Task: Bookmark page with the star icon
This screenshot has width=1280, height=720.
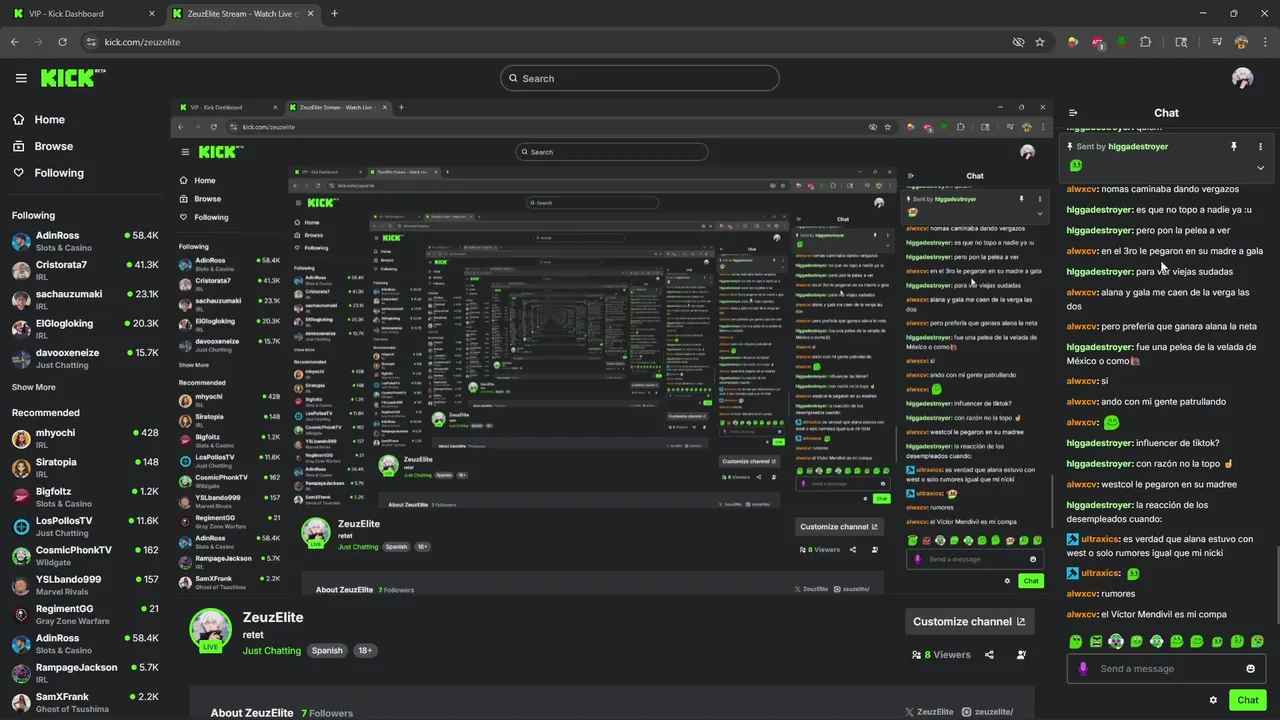Action: pyautogui.click(x=1040, y=42)
